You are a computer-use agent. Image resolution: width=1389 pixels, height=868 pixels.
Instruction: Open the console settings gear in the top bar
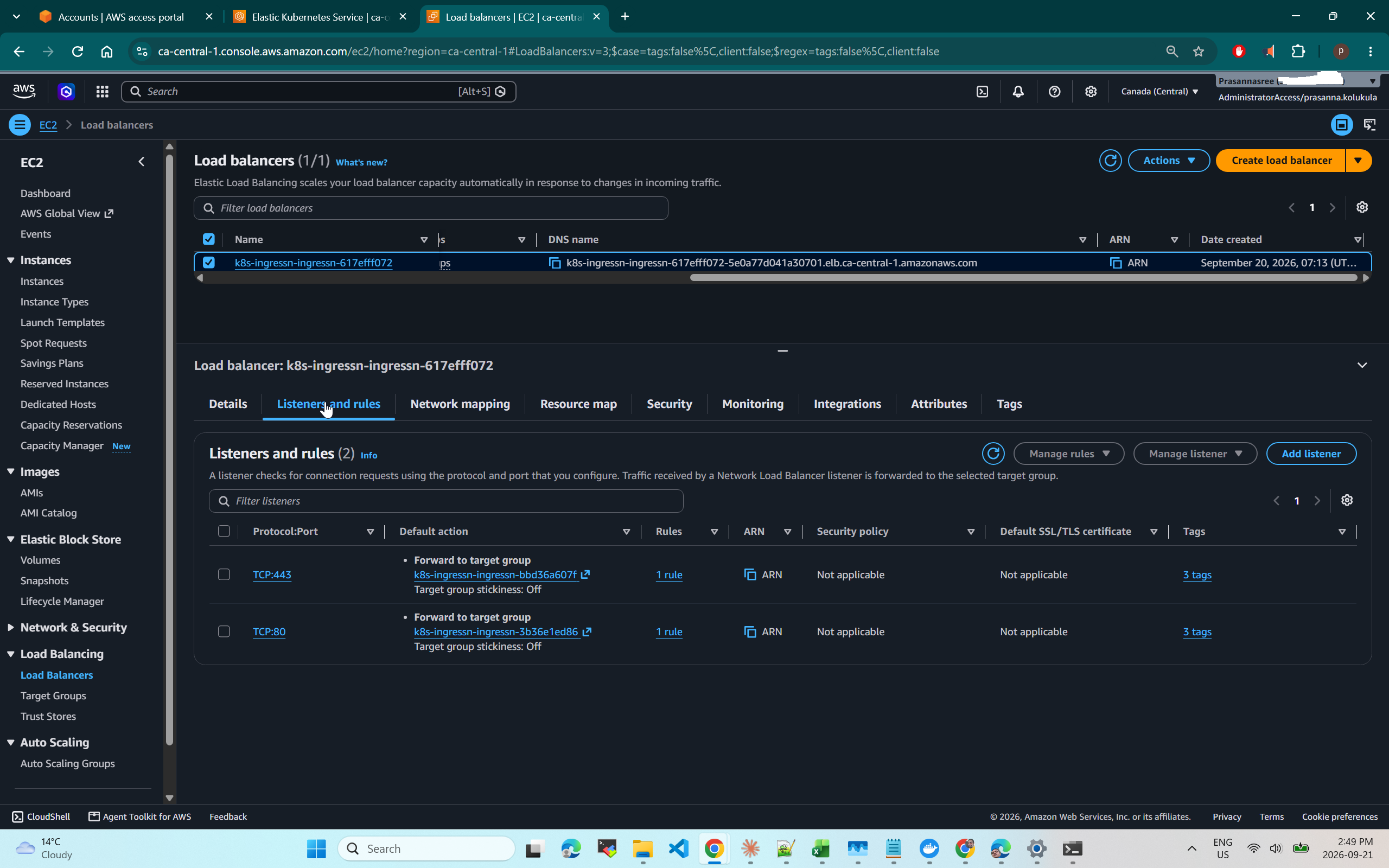[1091, 91]
